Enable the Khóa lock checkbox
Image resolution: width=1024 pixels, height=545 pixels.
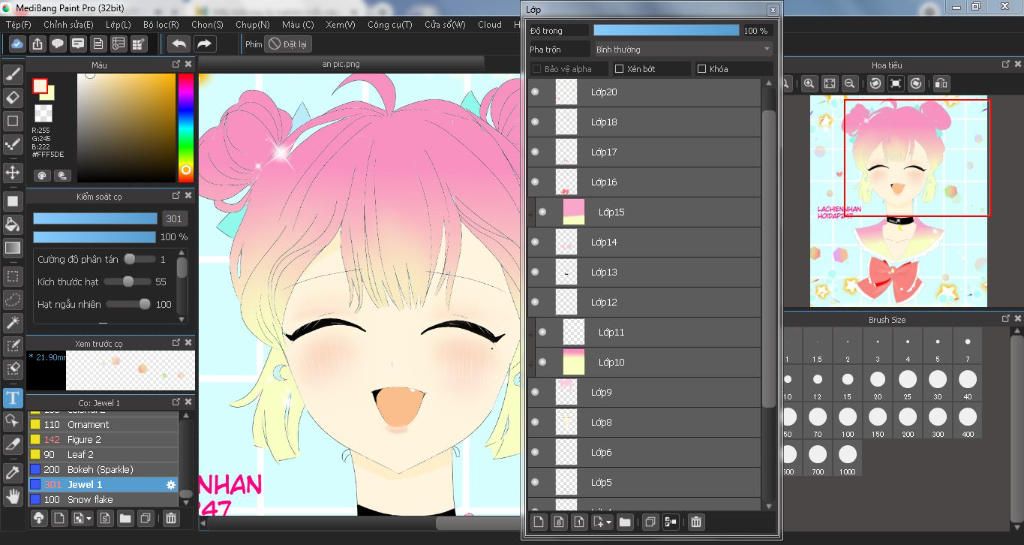click(702, 69)
